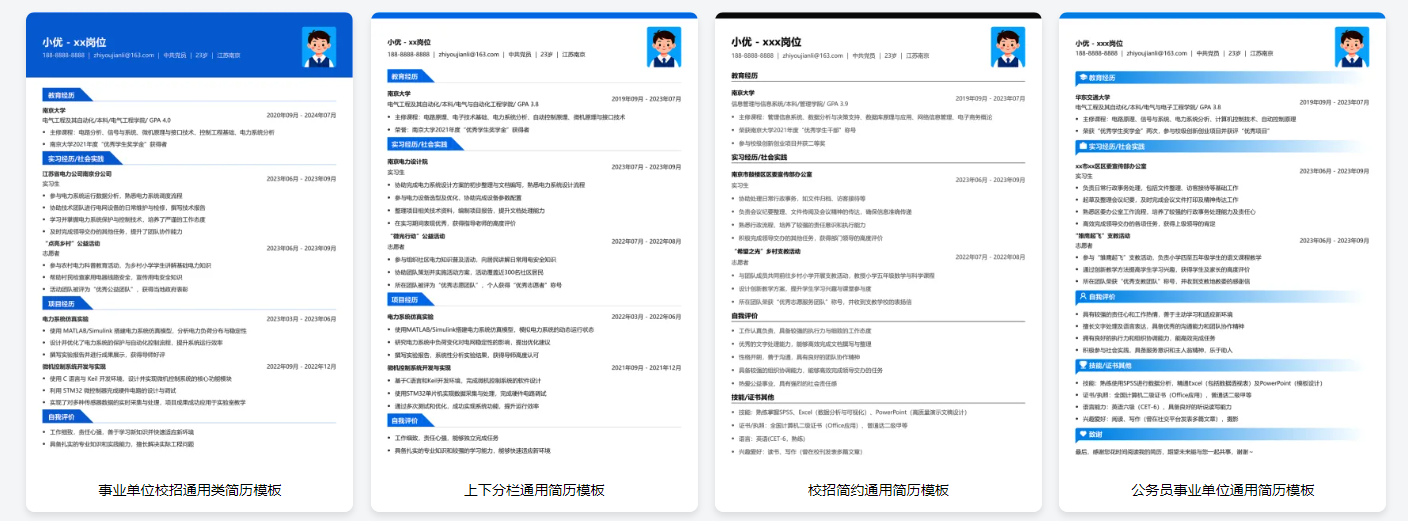Open the 校招简约通用简历模板 caption link
Viewport: 1408px width, 521px height.
pyautogui.click(x=878, y=490)
